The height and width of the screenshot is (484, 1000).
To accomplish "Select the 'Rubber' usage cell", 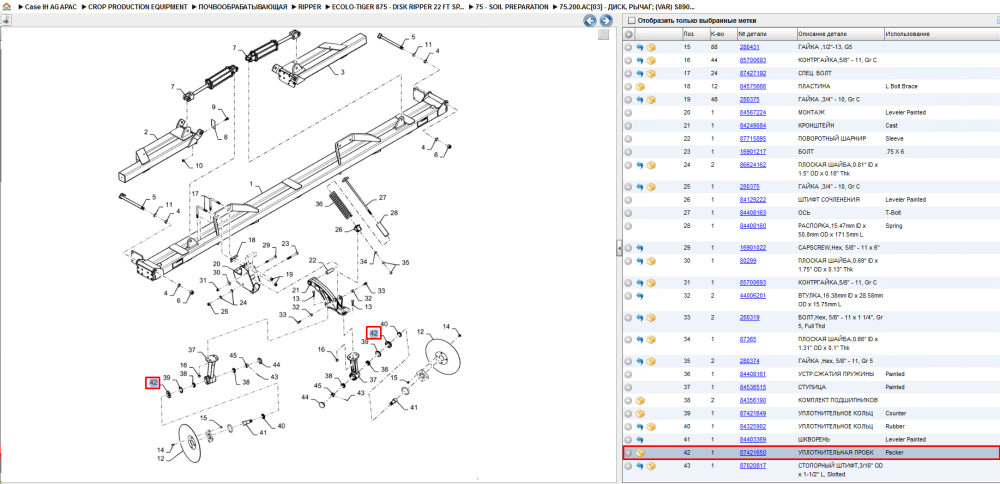I will [893, 427].
